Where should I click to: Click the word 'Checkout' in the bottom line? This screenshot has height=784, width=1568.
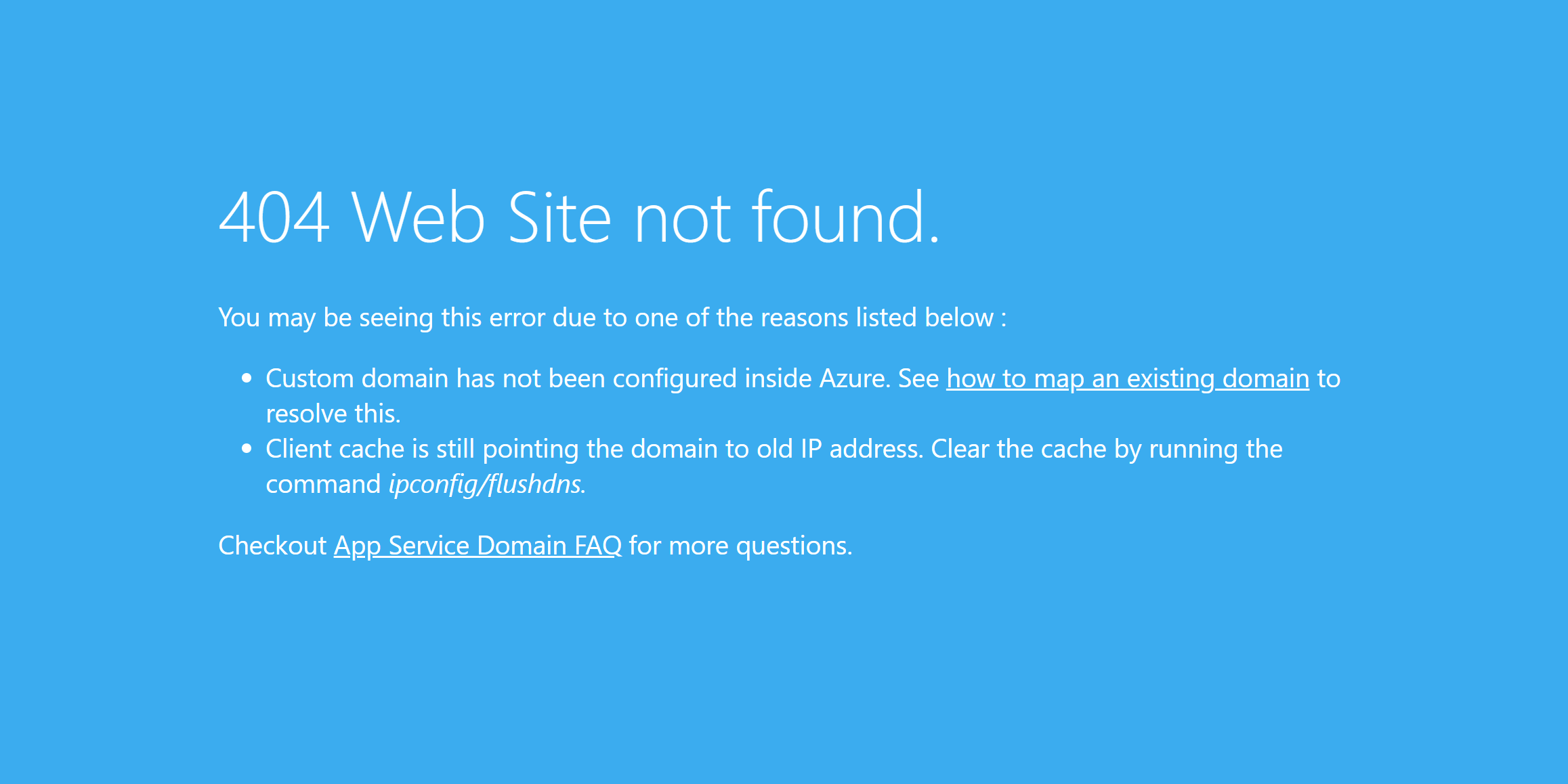pyautogui.click(x=272, y=546)
